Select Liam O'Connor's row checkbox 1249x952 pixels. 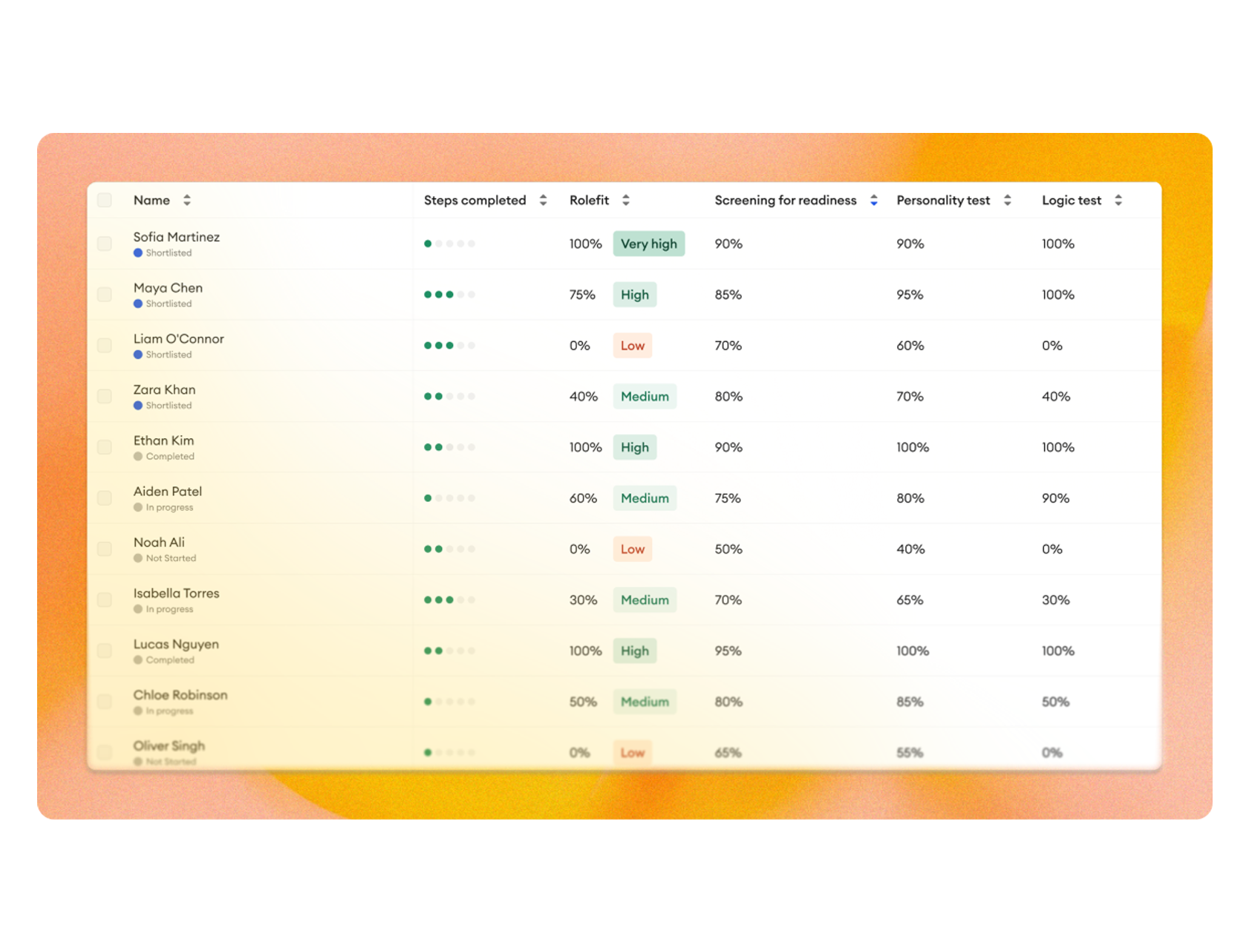point(105,346)
